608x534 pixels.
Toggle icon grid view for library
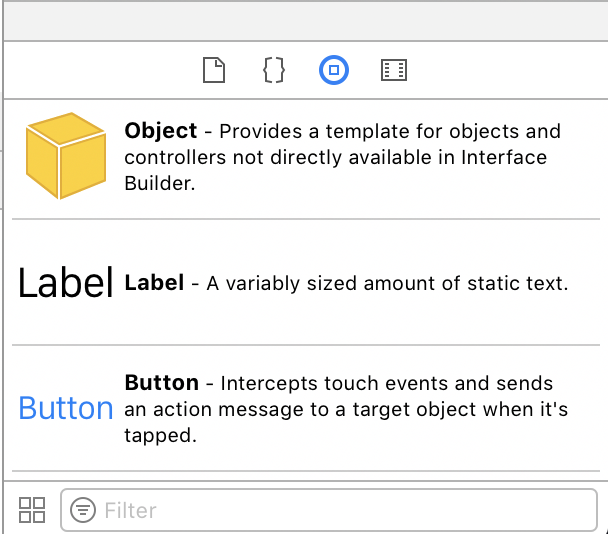pyautogui.click(x=32, y=510)
